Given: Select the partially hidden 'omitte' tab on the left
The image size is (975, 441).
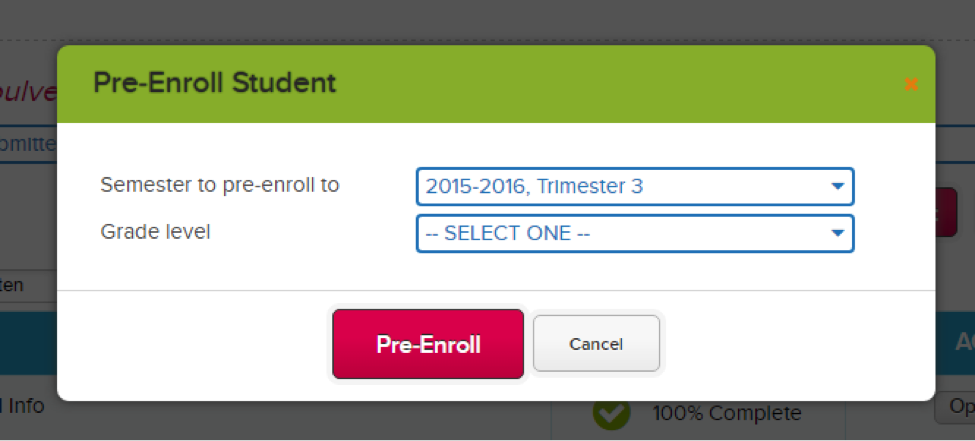Looking at the screenshot, I should (28, 144).
